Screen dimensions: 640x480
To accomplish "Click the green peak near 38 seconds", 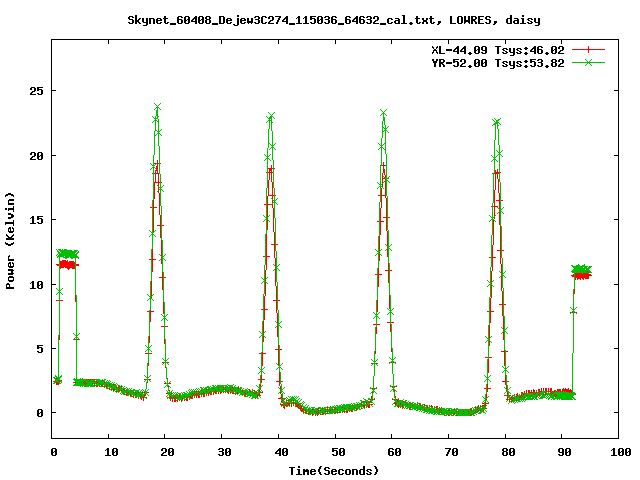I will click(271, 116).
